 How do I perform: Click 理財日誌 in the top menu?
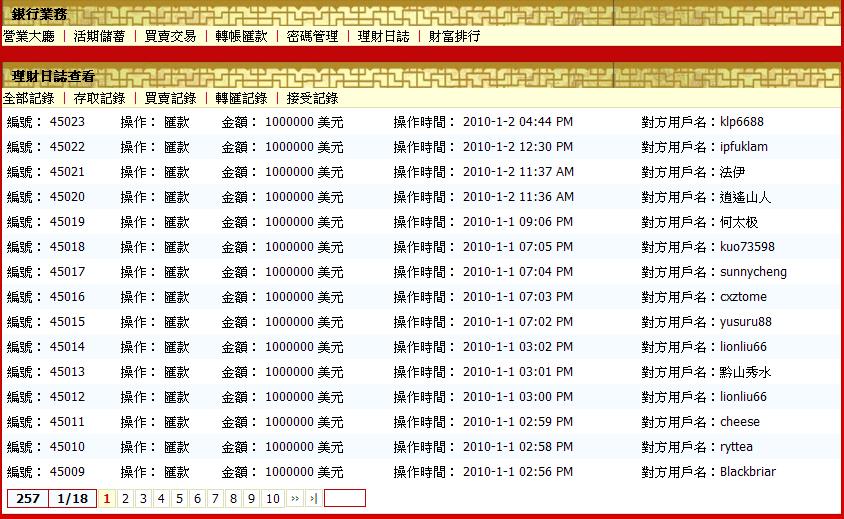coord(383,36)
